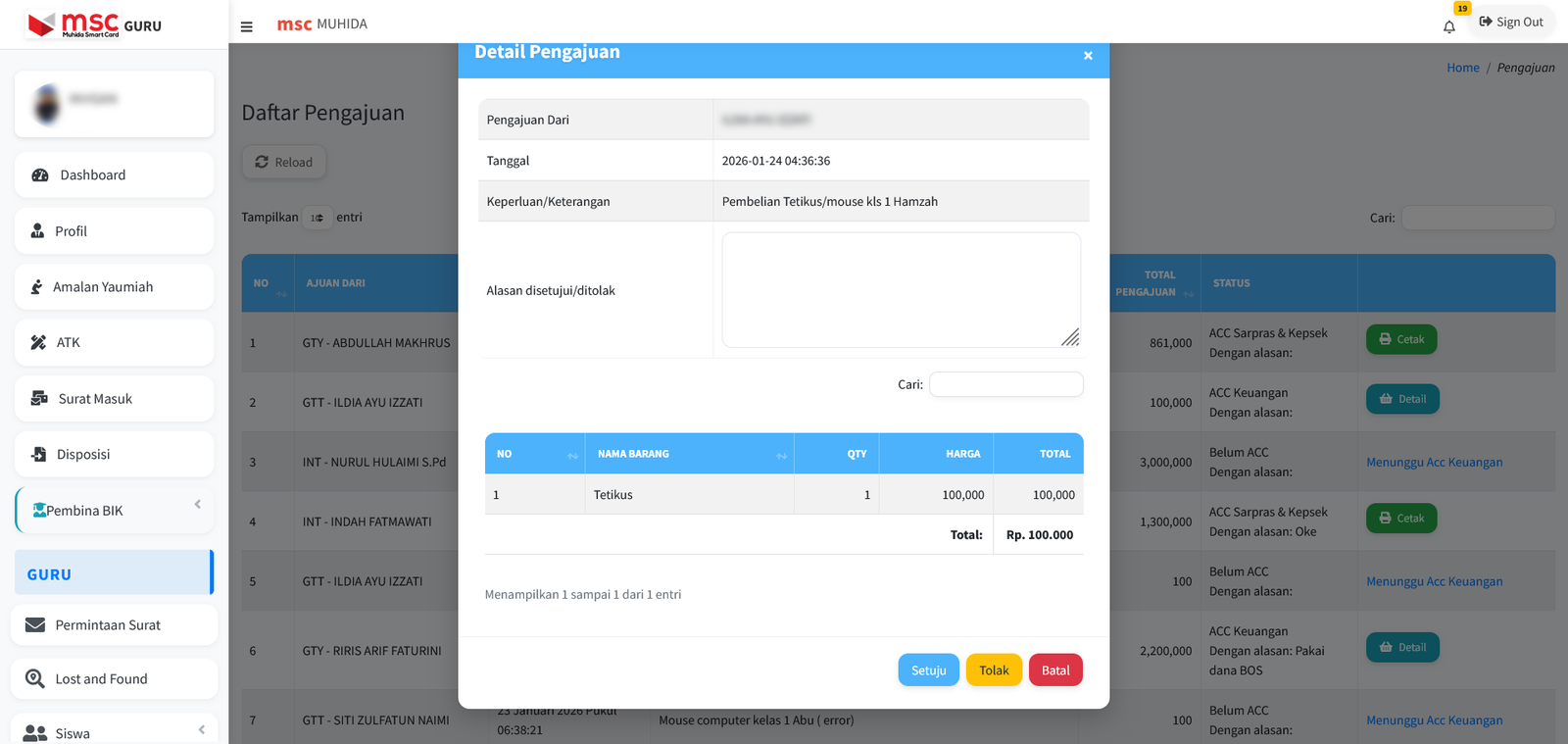Sort main table by NO column
The height and width of the screenshot is (744, 1568).
[x=268, y=283]
